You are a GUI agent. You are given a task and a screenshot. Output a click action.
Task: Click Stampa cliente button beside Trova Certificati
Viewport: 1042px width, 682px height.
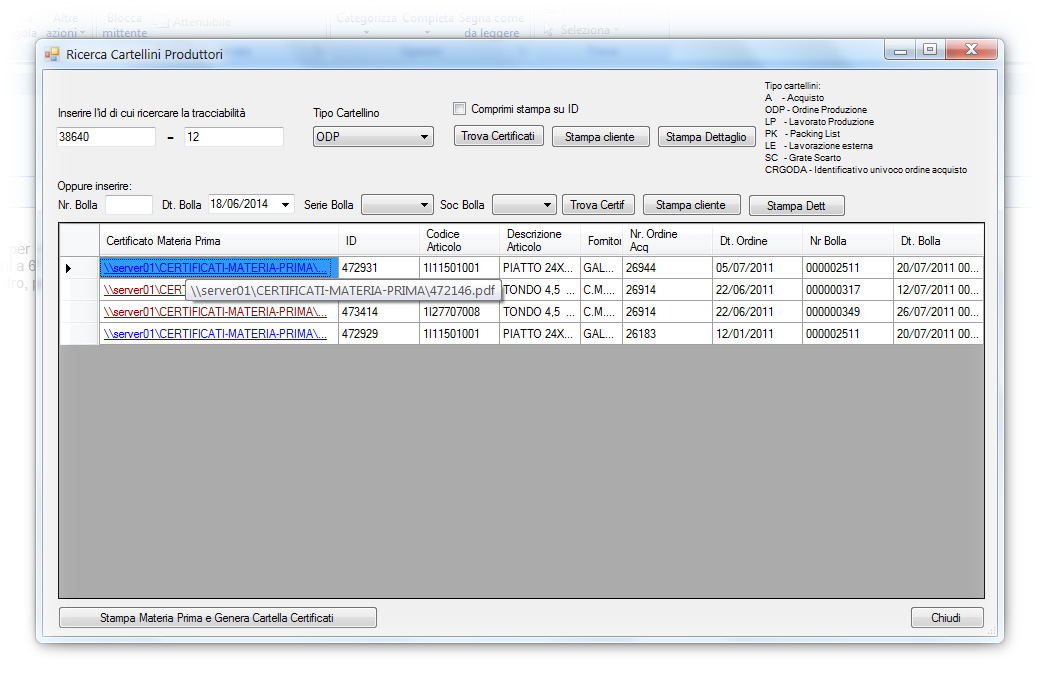click(600, 137)
